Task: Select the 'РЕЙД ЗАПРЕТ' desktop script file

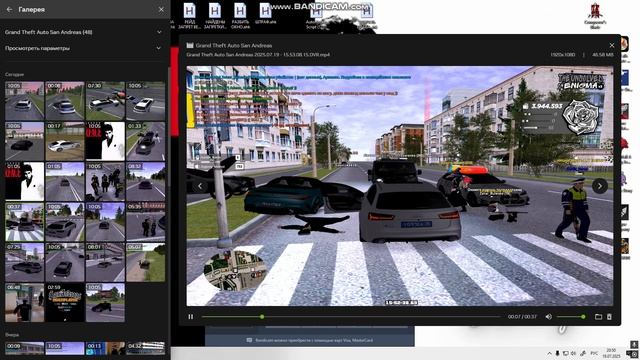Action: click(189, 16)
